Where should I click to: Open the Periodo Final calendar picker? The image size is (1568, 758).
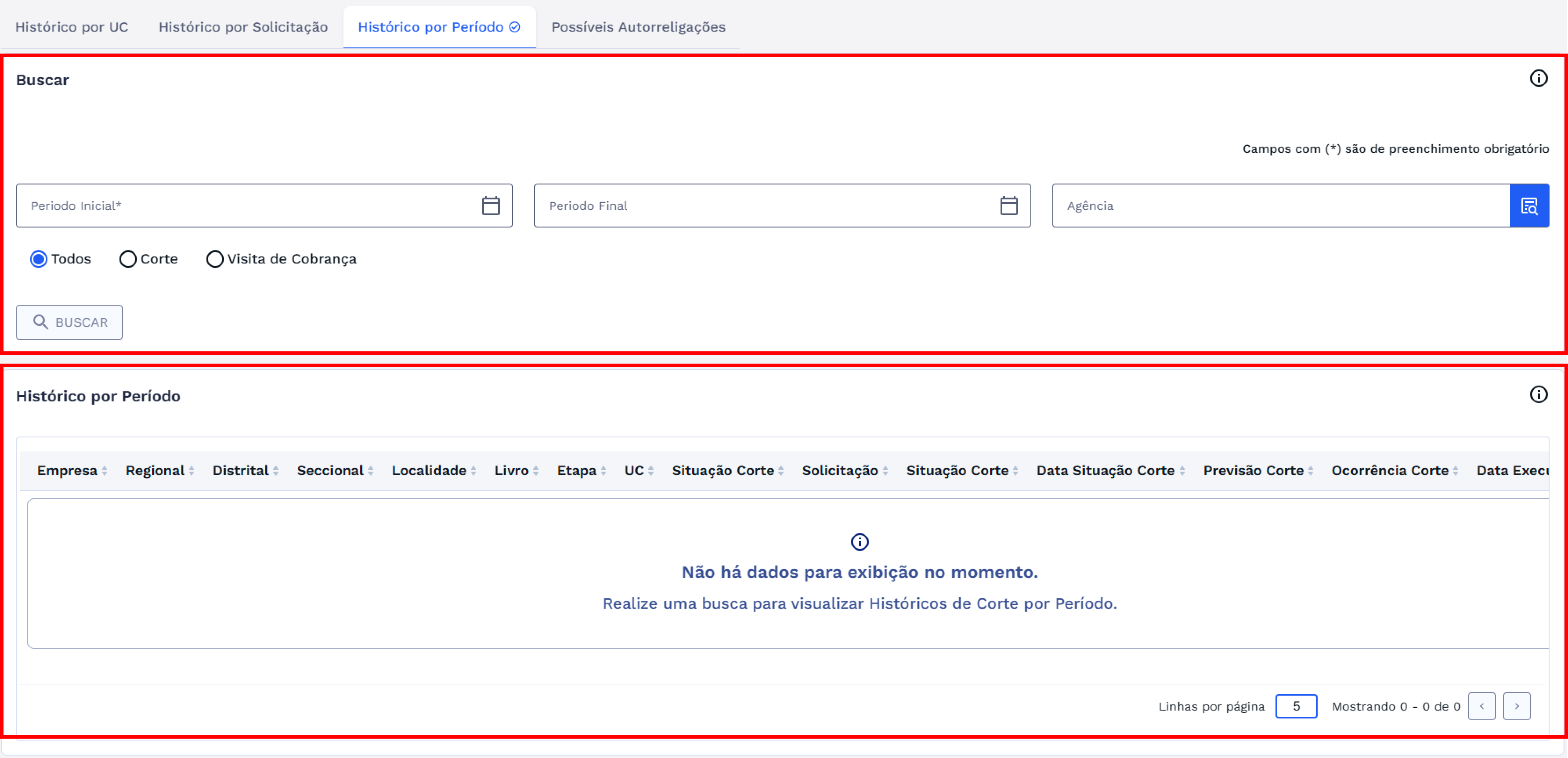click(1008, 206)
